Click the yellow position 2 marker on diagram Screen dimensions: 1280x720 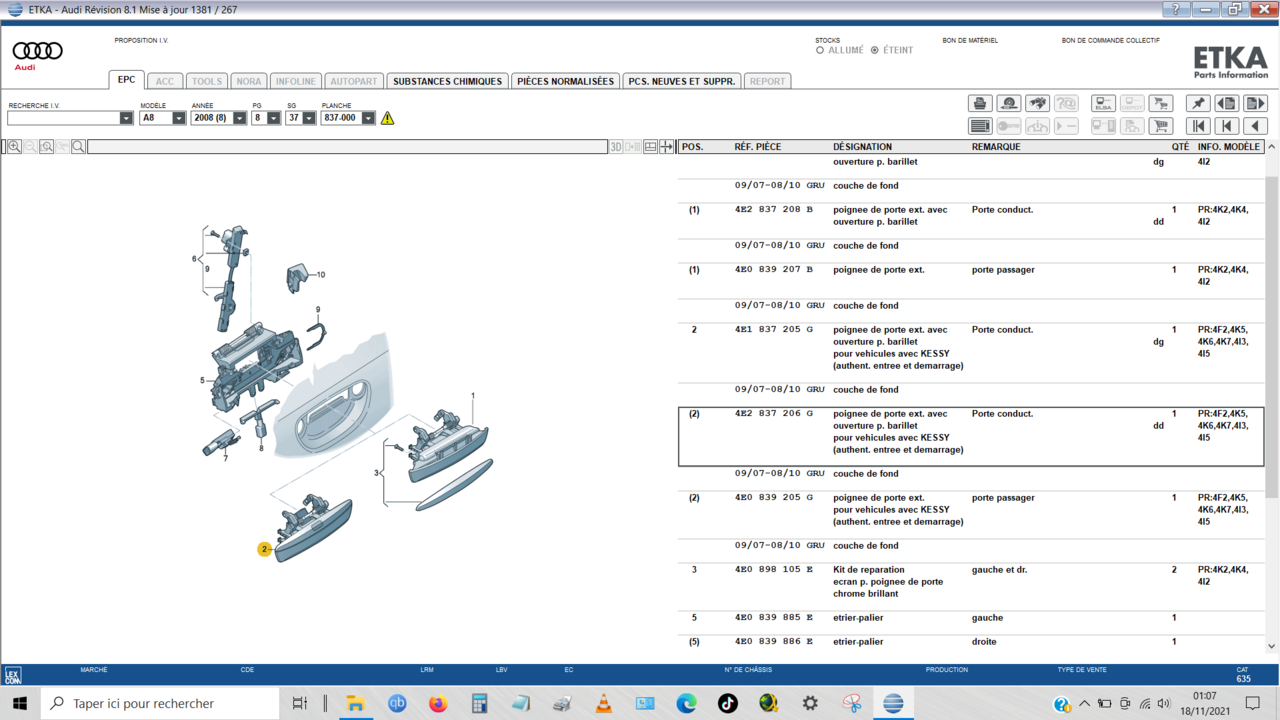pos(264,549)
